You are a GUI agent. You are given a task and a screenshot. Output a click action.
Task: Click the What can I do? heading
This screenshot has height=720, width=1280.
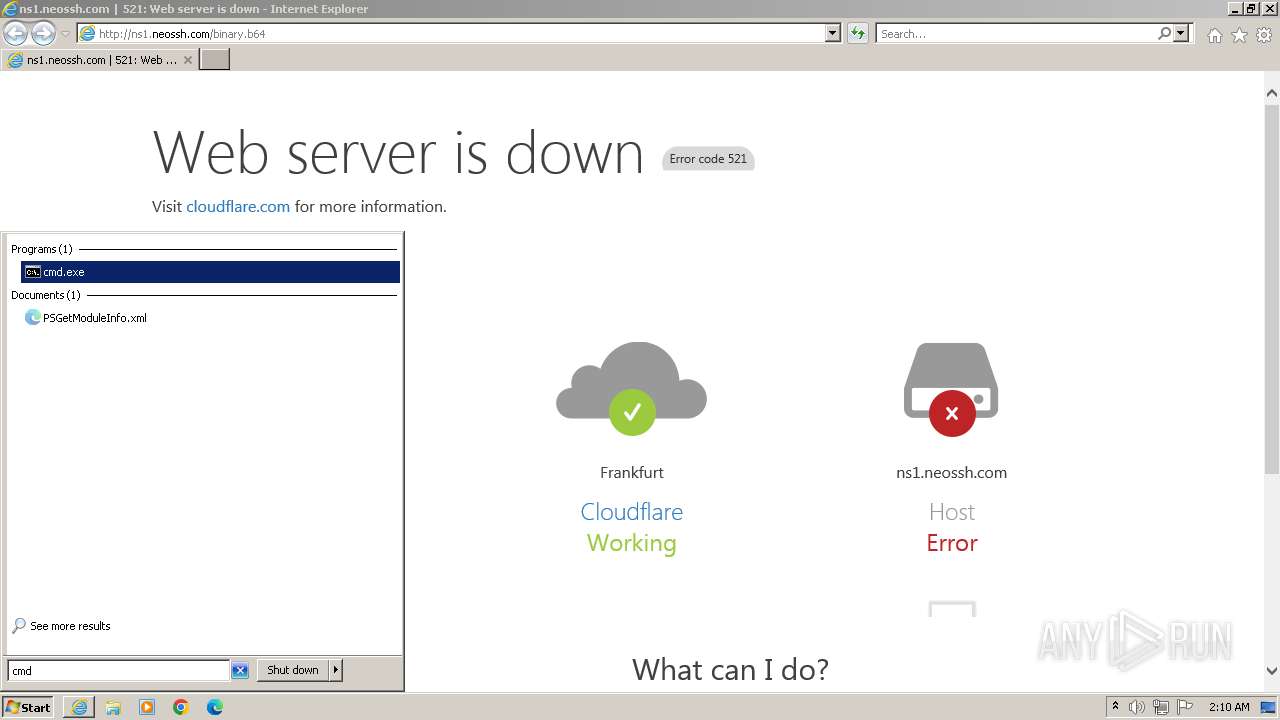point(730,669)
